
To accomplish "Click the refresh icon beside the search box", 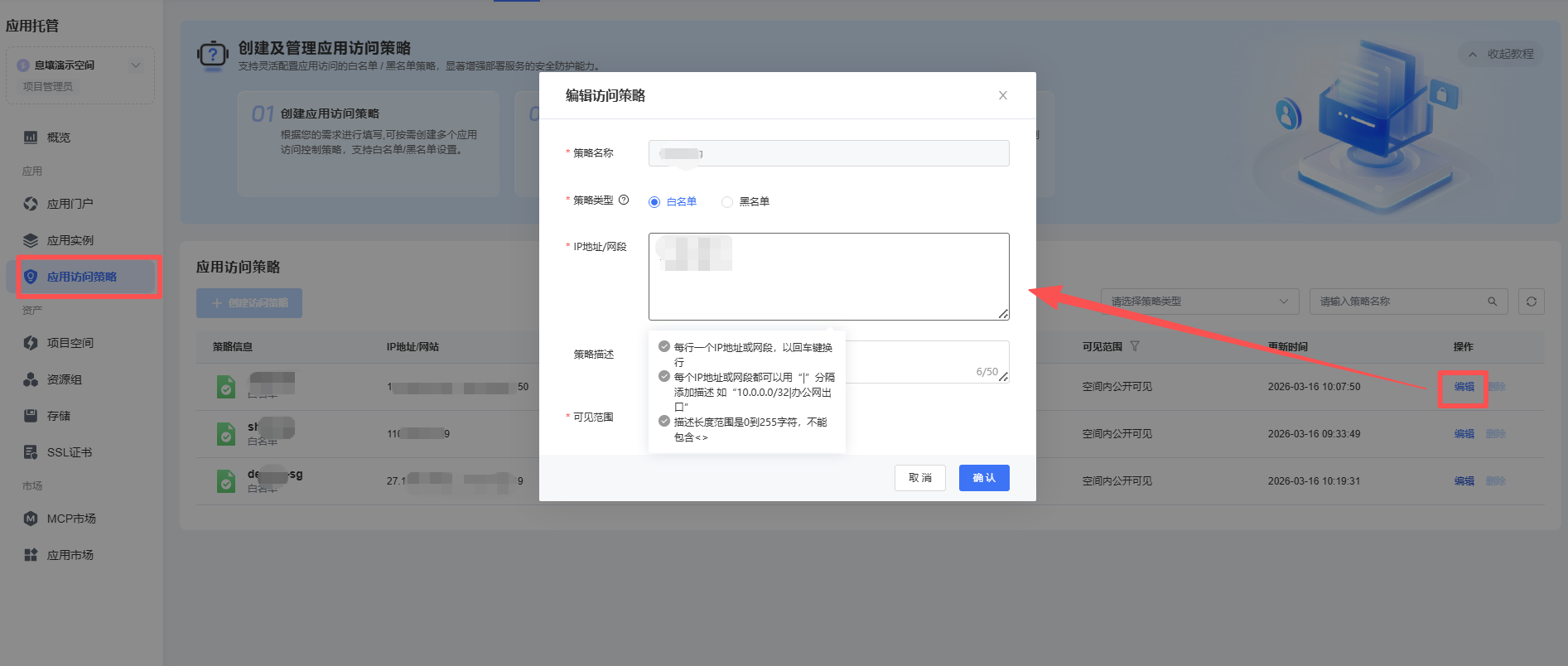I will pyautogui.click(x=1531, y=302).
